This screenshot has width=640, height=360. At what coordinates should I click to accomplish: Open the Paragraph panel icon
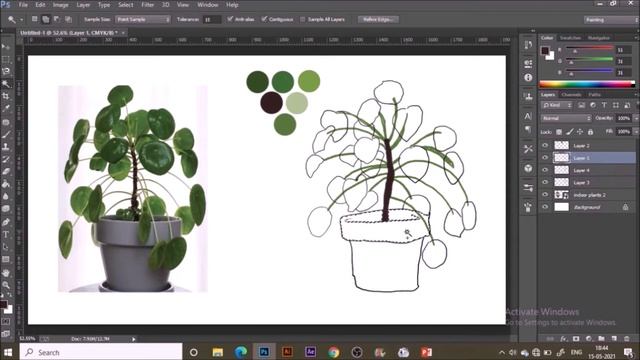[x=528, y=129]
